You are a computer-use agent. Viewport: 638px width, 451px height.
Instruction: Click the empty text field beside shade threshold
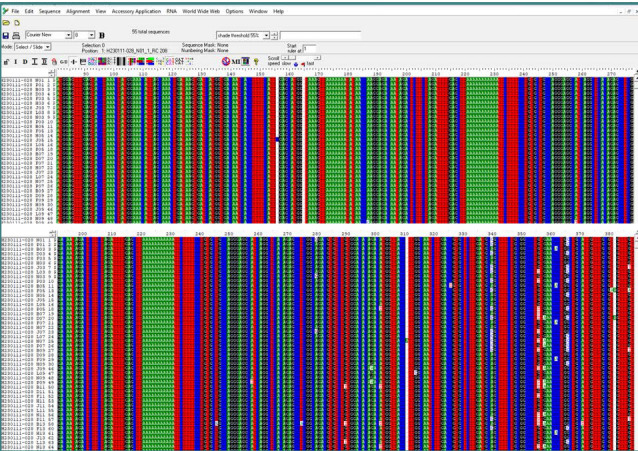pyautogui.click(x=320, y=35)
